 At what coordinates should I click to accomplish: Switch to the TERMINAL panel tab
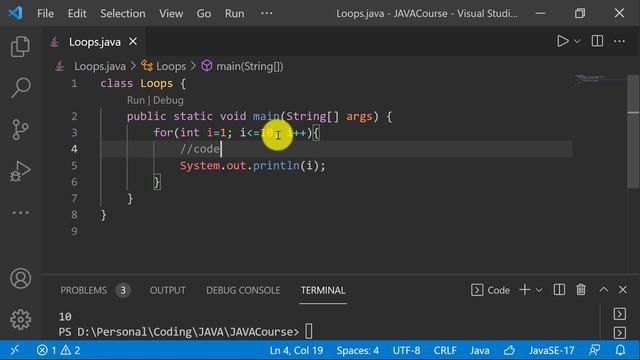click(323, 290)
